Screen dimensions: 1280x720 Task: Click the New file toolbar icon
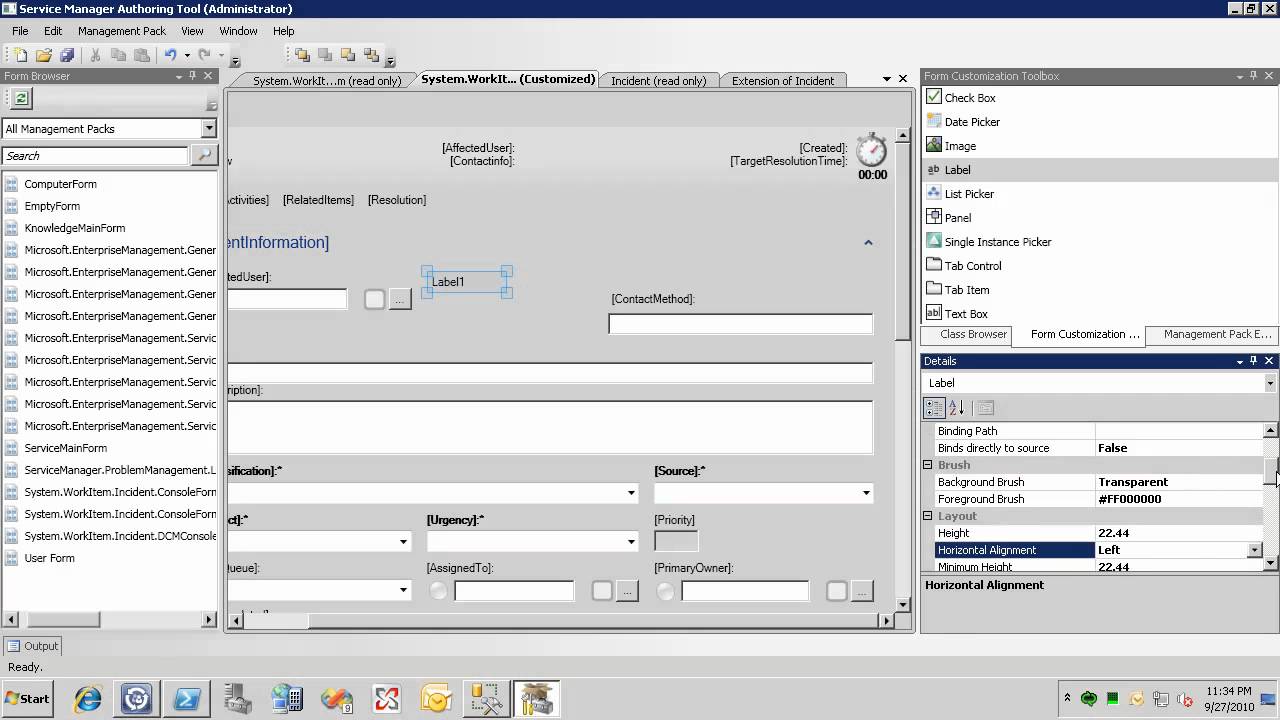21,56
